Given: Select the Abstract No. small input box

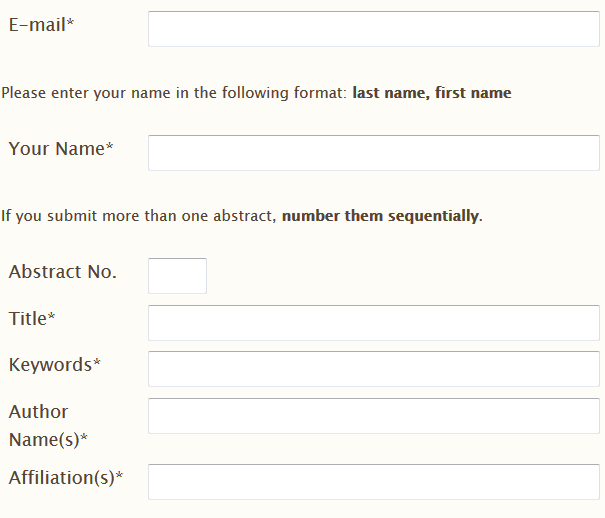Looking at the screenshot, I should click(177, 276).
